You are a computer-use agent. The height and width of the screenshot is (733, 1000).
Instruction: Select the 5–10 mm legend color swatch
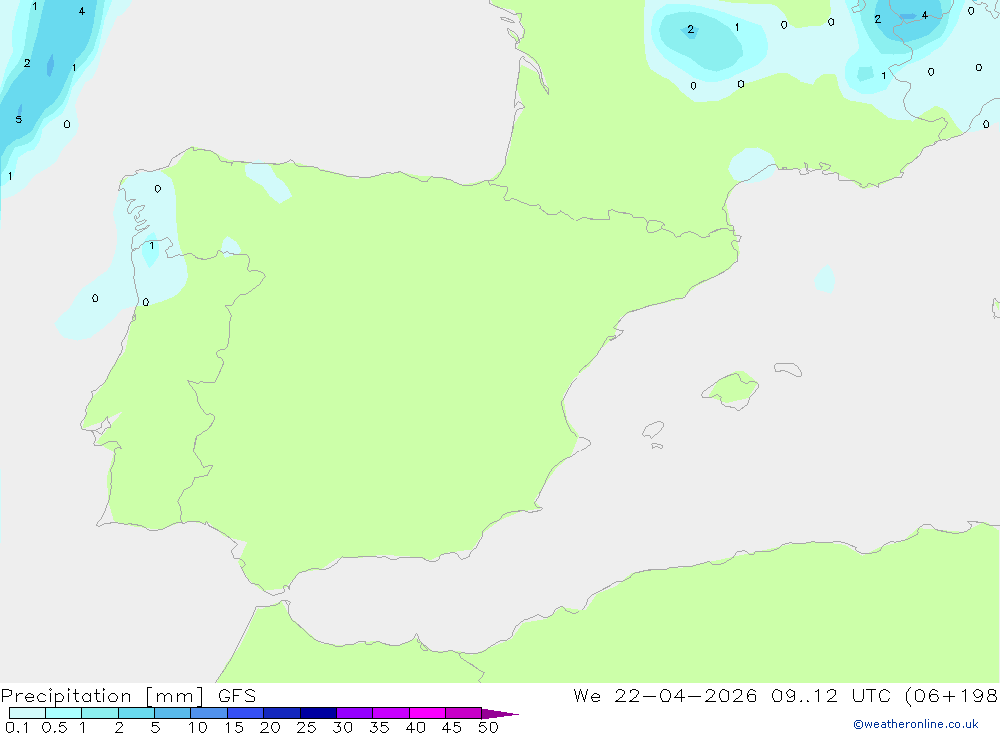(173, 713)
